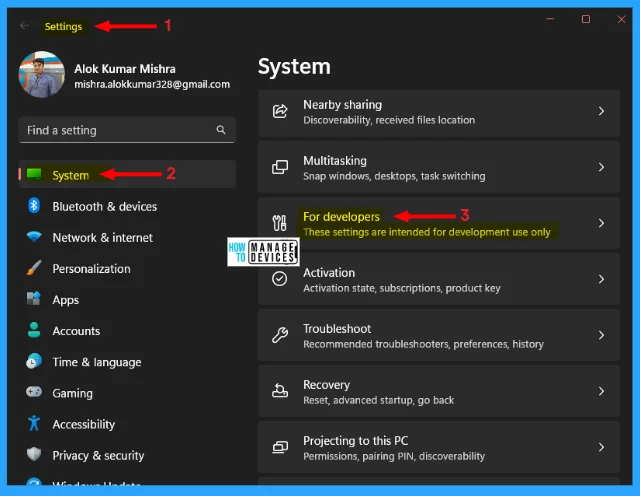Click the user profile picture

click(42, 74)
